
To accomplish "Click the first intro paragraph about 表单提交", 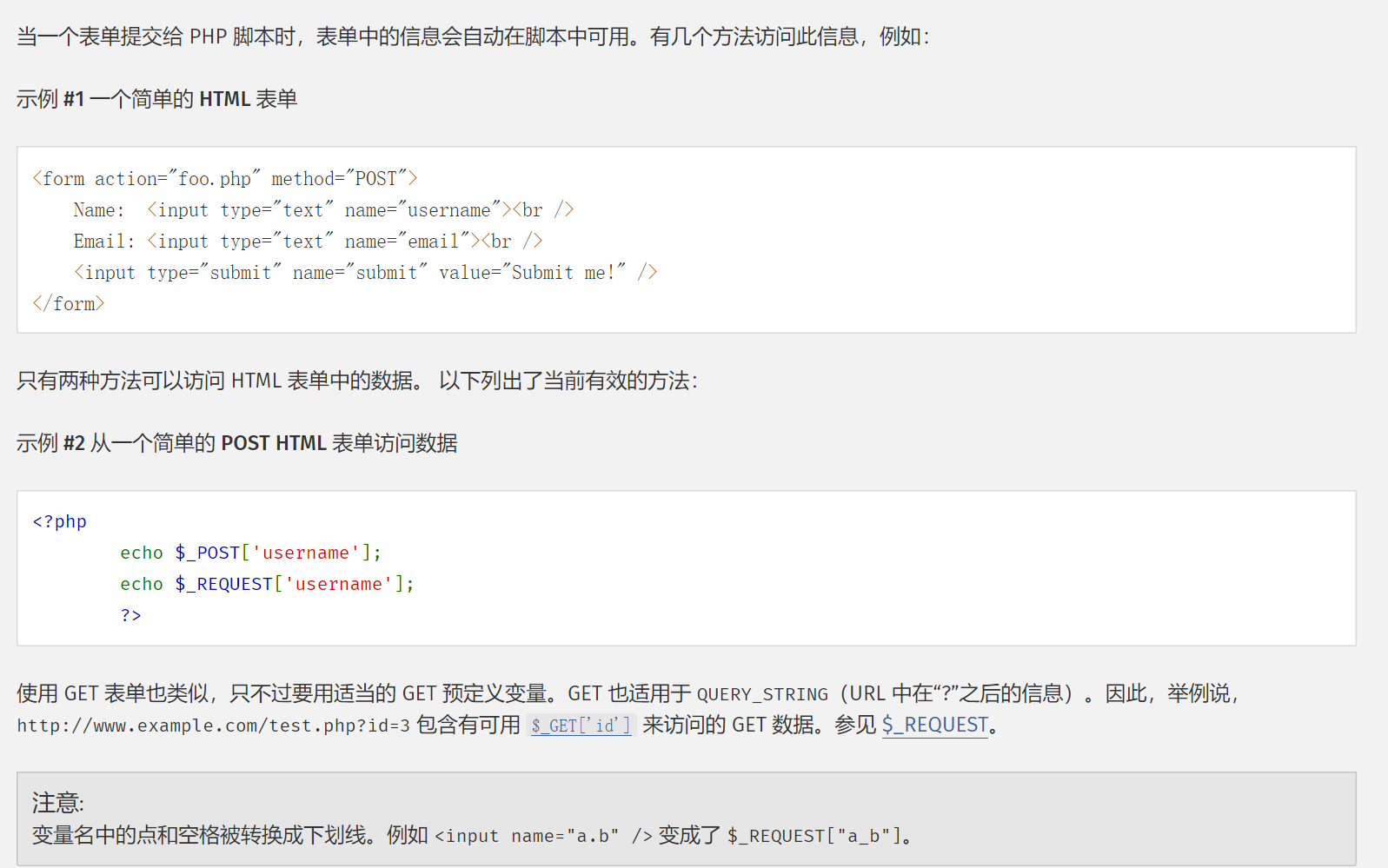I will click(473, 36).
